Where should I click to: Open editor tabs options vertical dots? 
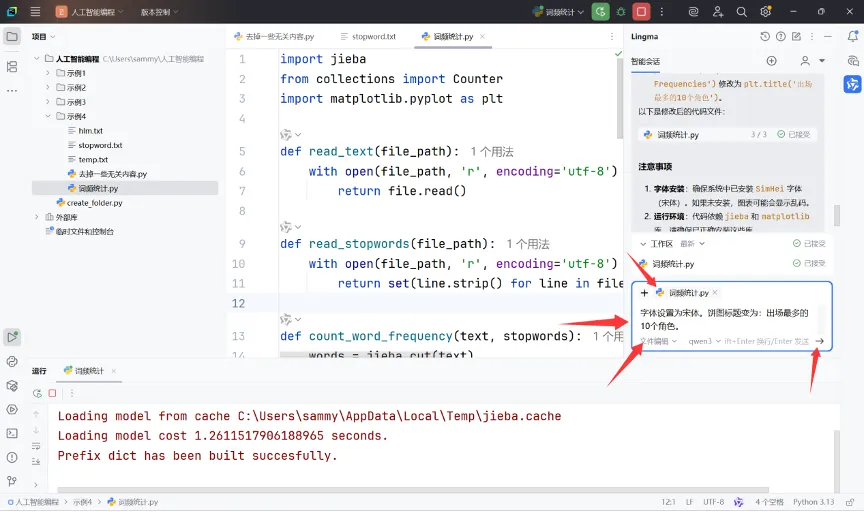click(x=612, y=36)
